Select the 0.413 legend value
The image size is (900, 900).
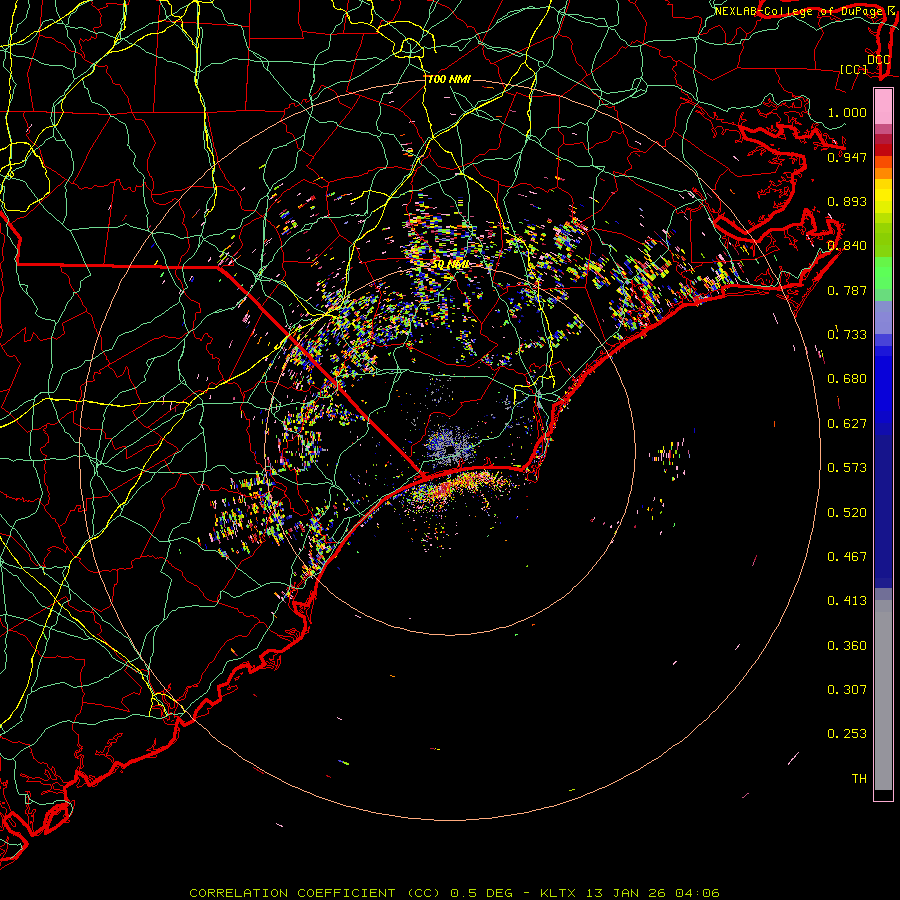pos(847,601)
